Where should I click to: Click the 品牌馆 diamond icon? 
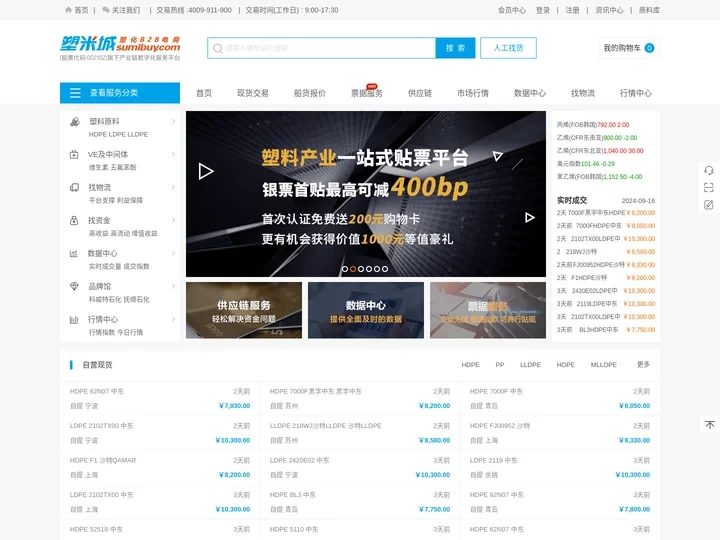(x=74, y=286)
